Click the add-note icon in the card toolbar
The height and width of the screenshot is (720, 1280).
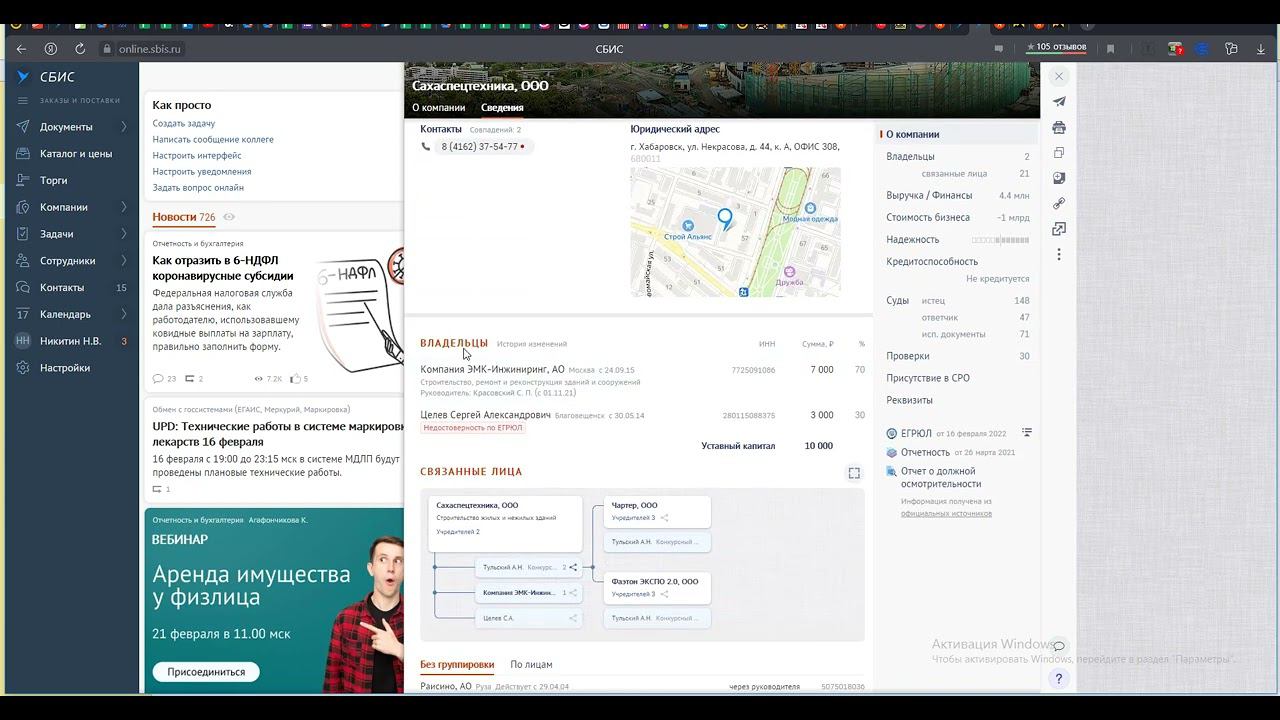pos(1059,178)
